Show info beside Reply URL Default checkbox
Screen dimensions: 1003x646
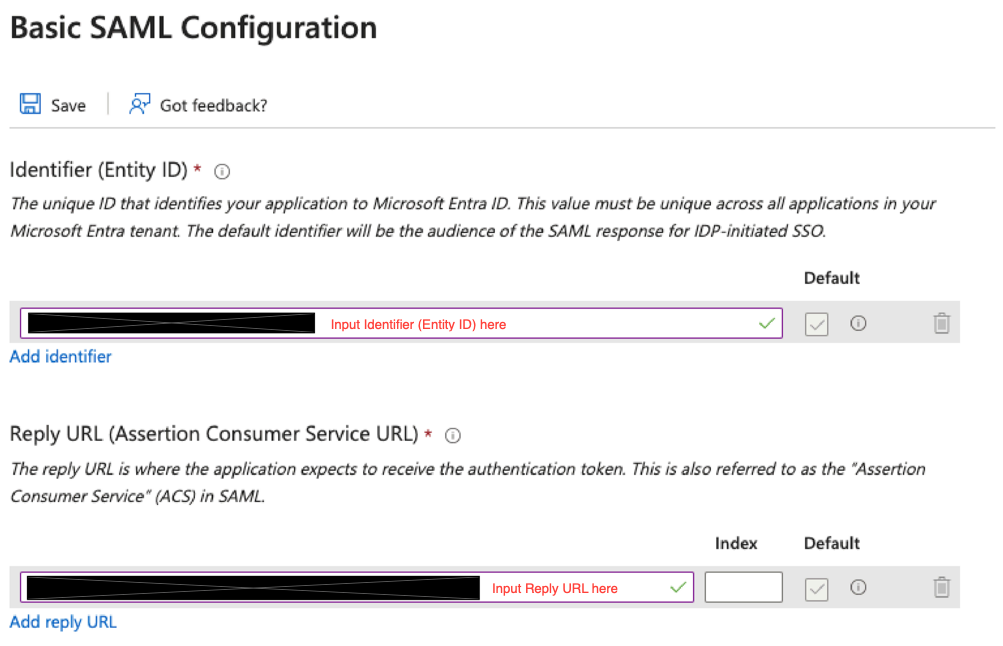(857, 587)
